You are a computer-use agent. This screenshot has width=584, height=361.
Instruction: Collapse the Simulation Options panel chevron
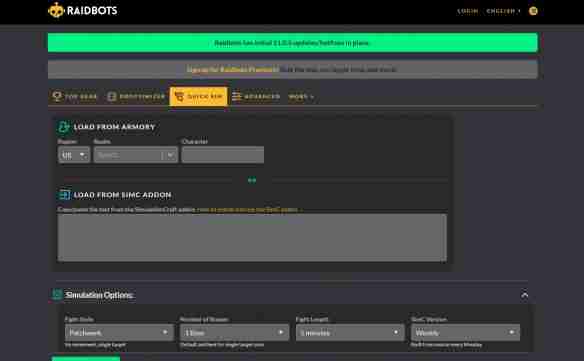524,295
